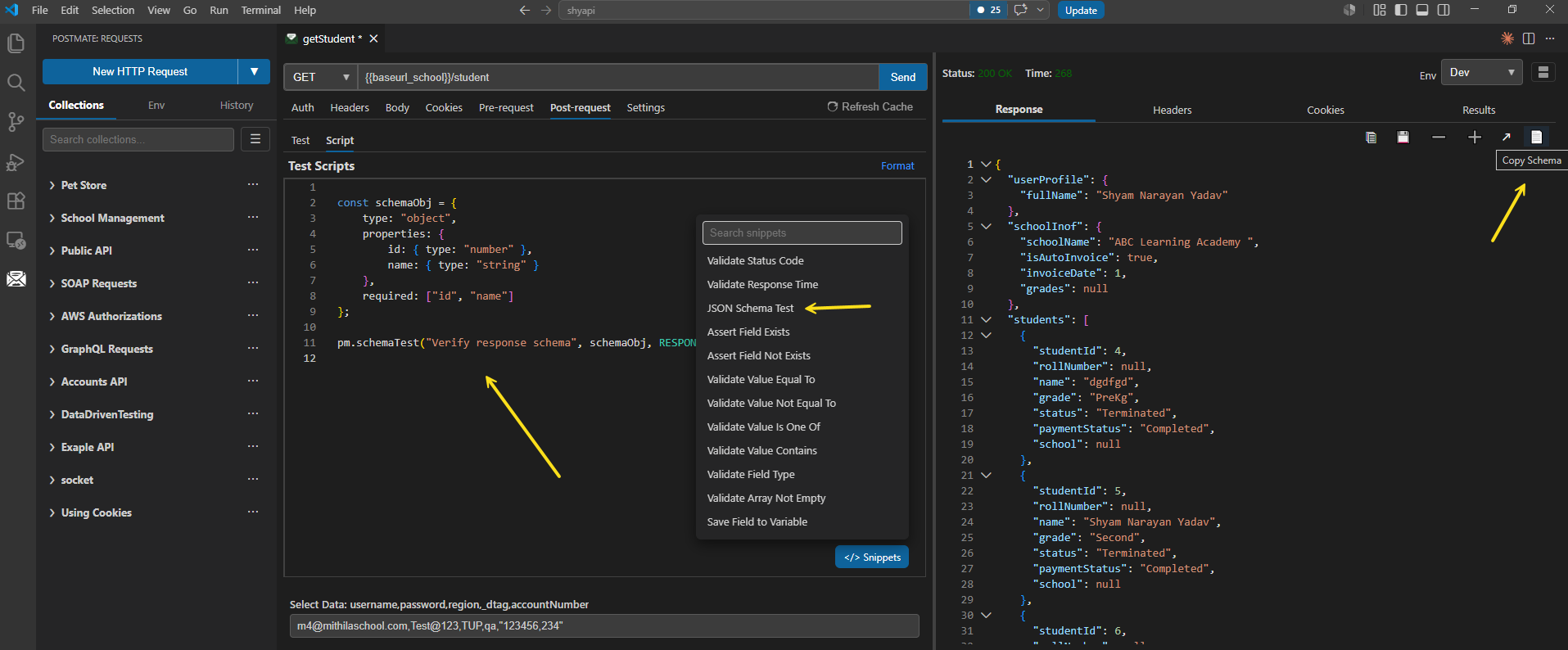Open the request Headers tab

click(350, 107)
